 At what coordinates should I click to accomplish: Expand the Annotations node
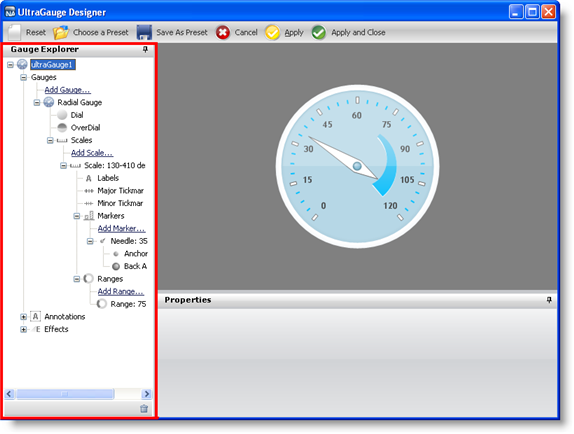click(24, 317)
